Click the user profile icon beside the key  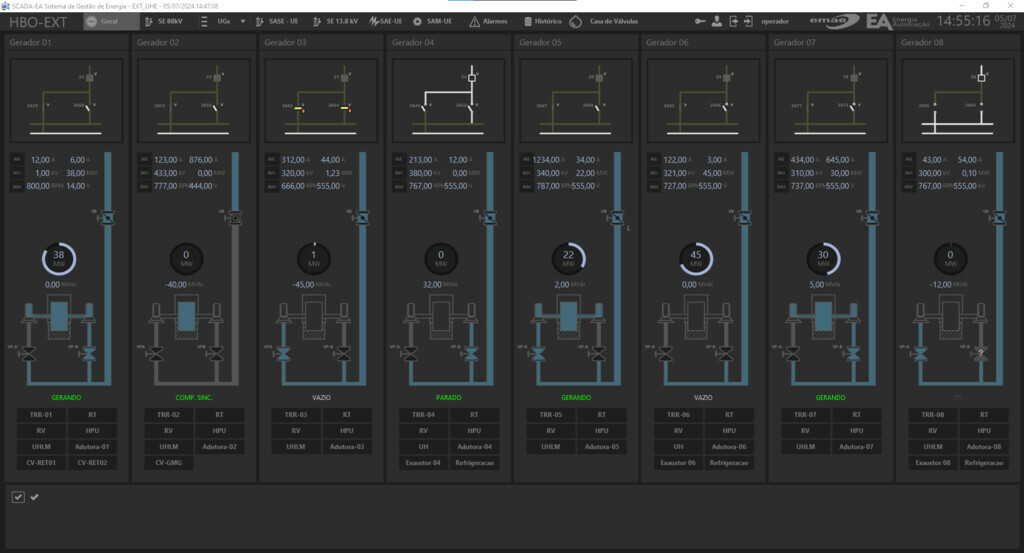tap(719, 21)
